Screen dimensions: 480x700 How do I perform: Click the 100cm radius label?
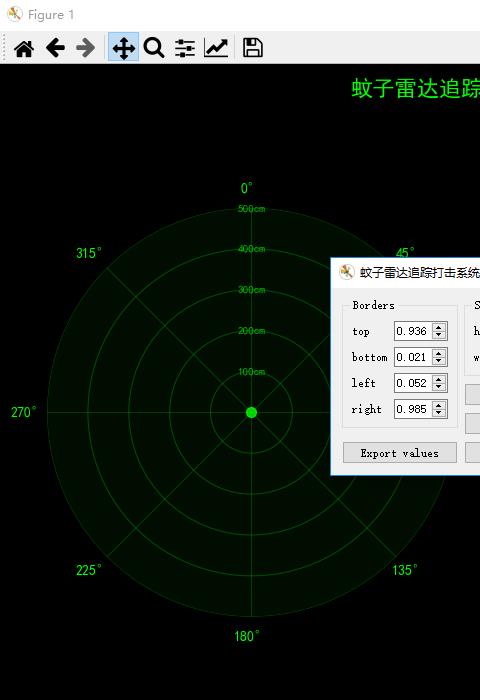[251, 371]
